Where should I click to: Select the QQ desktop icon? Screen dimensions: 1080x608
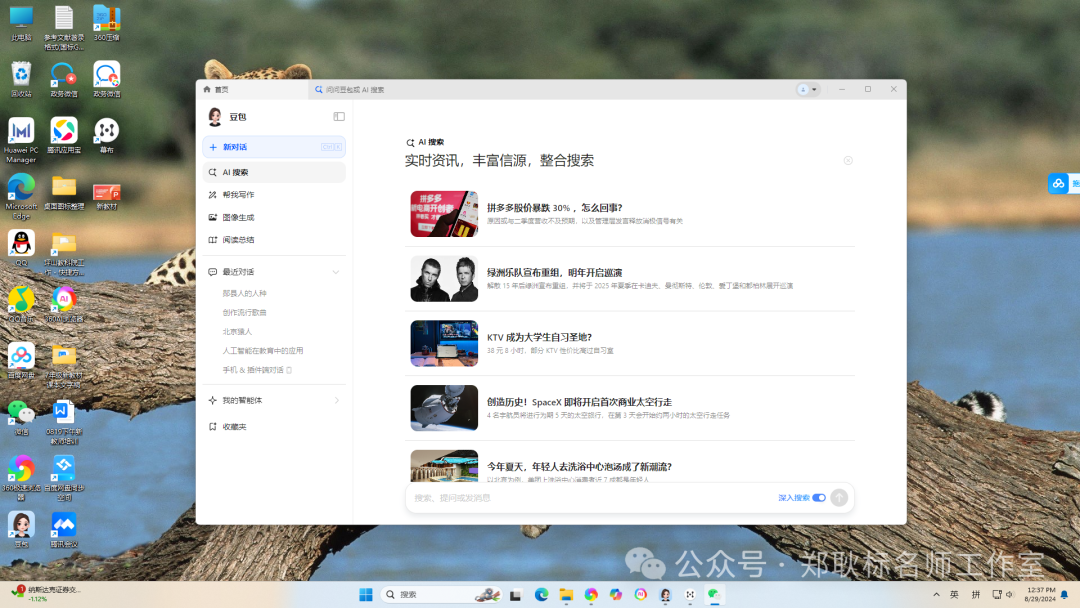[x=21, y=249]
